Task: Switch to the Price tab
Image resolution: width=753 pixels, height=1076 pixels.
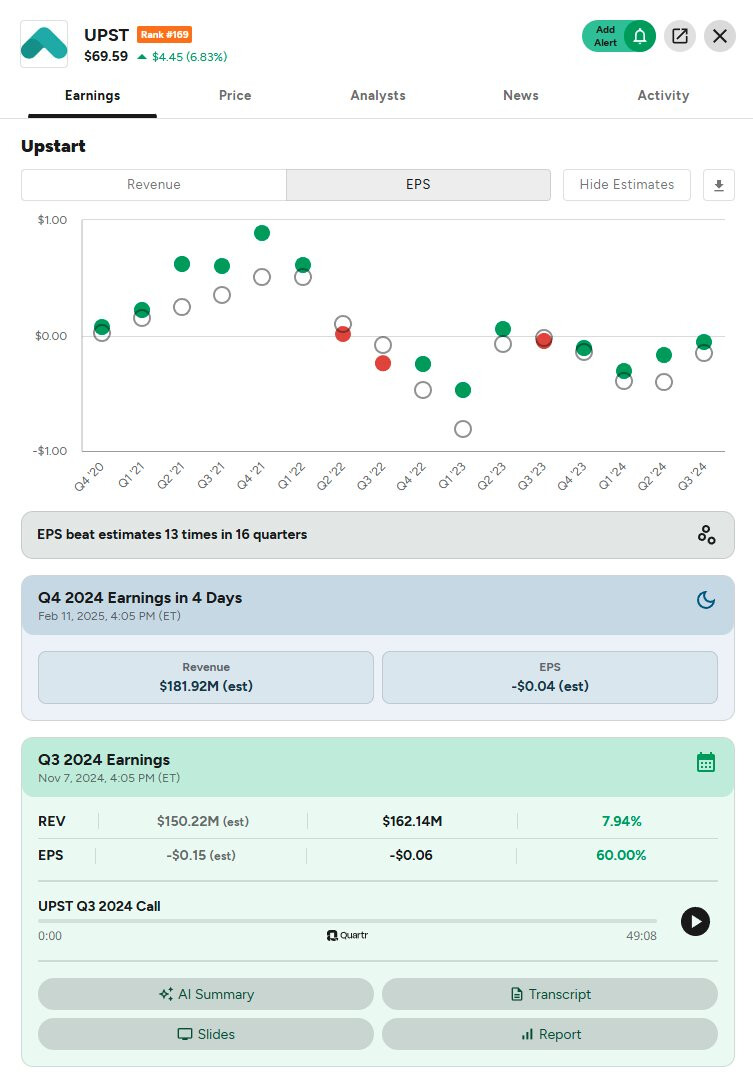Action: (x=235, y=95)
